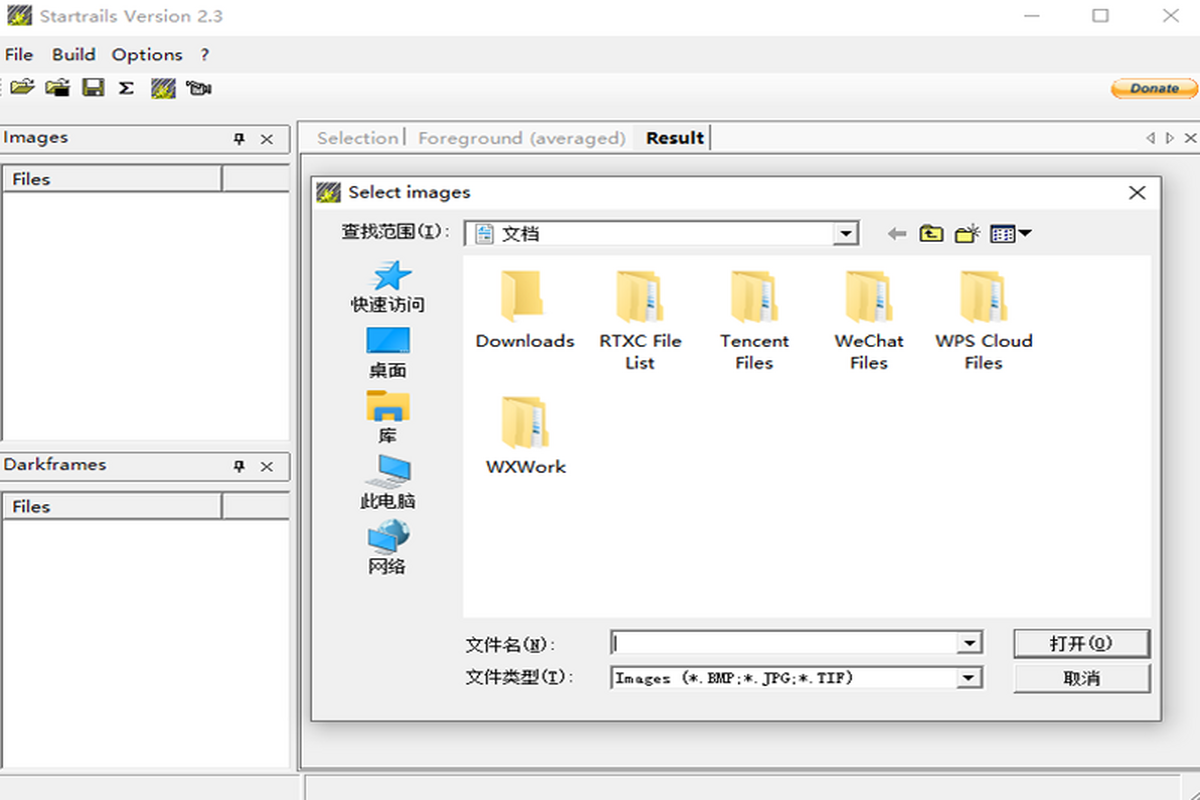
Task: Pin the Images panel
Action: tap(239, 139)
